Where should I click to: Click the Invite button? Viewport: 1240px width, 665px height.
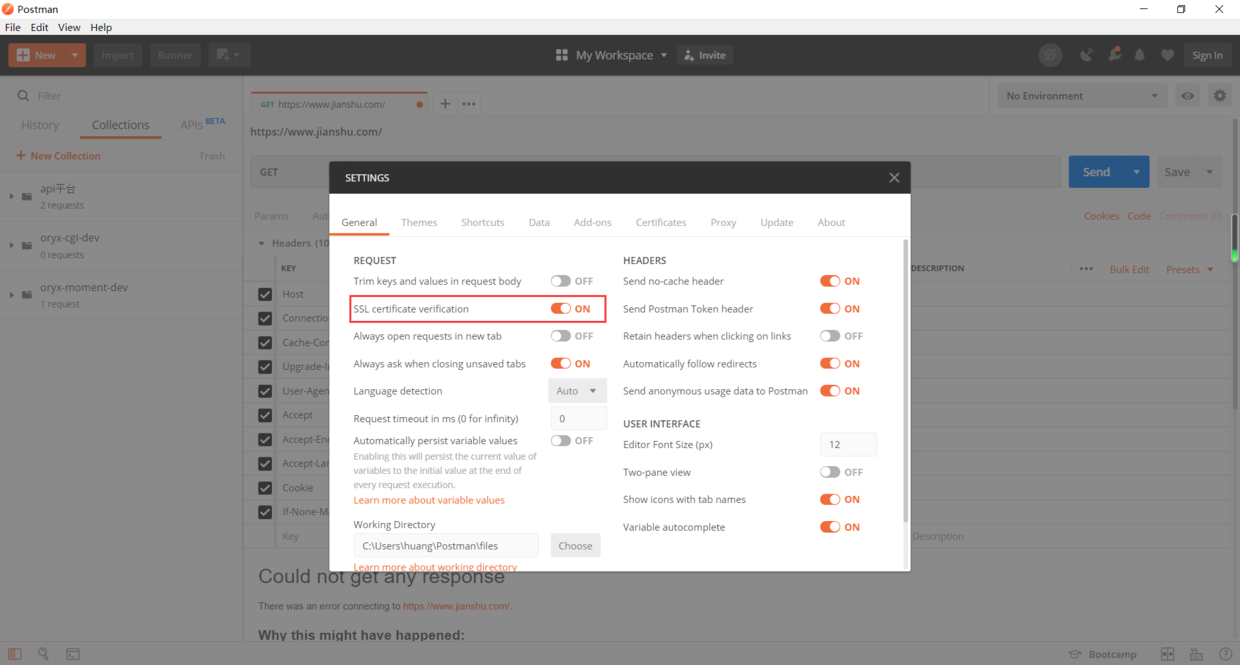tap(705, 55)
